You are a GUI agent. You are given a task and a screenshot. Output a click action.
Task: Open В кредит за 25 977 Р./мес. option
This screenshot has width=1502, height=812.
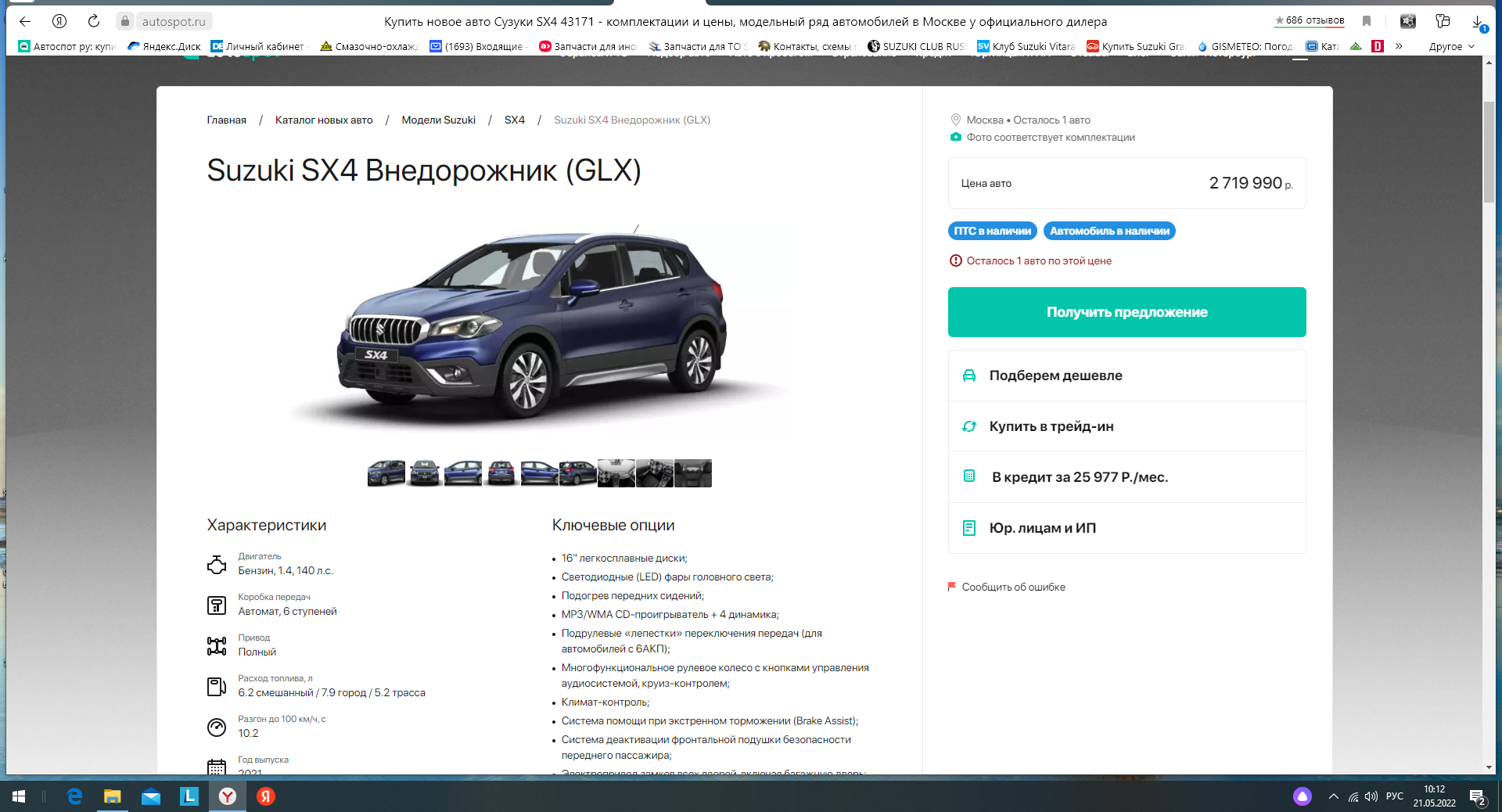click(1126, 477)
